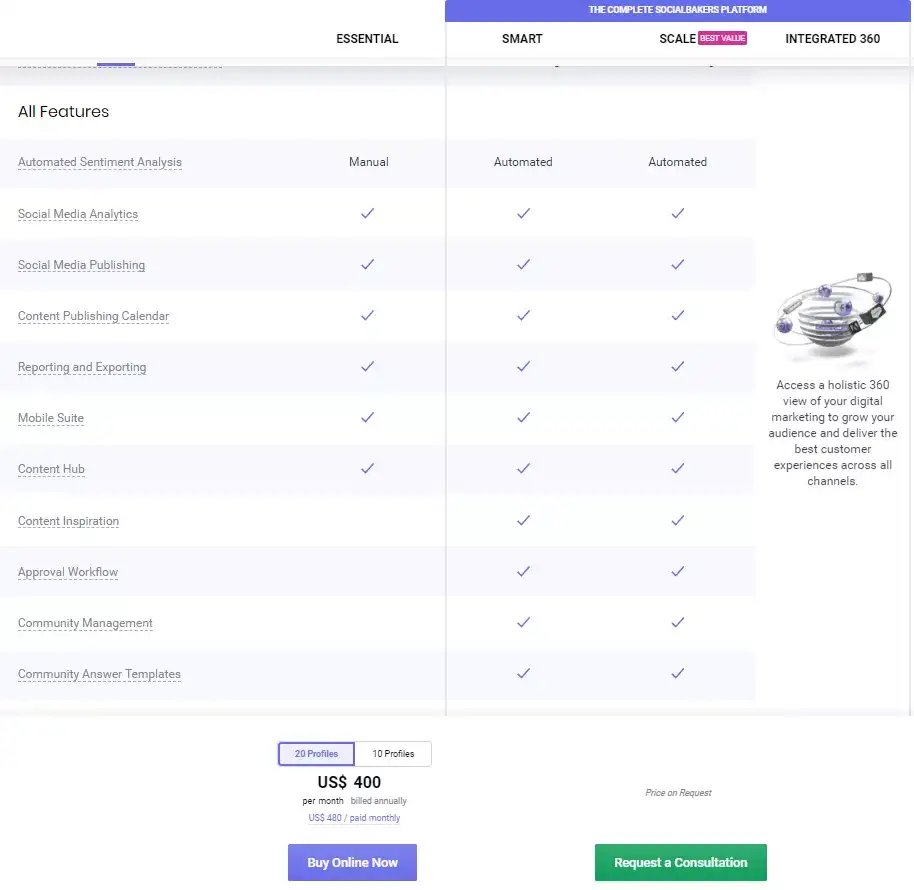Screen dimensions: 914x890
Task: Click the Community Answer Templates feature label
Action: 99,674
